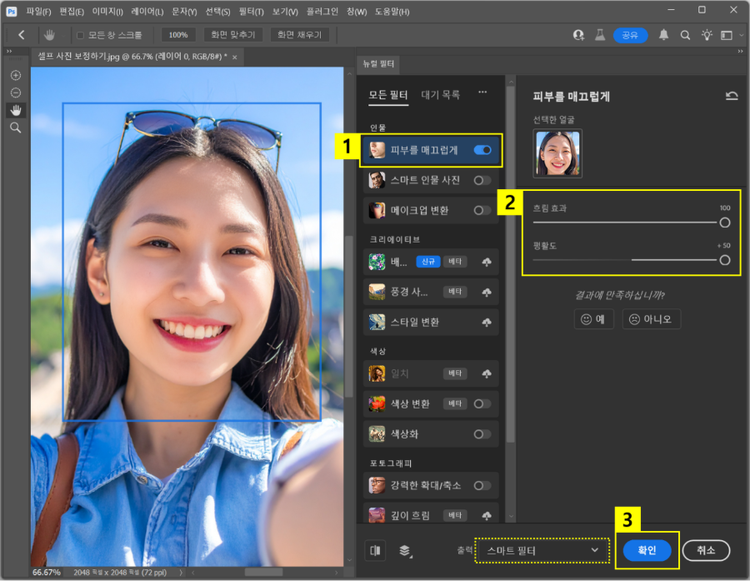Click the 100% zoom button
Screen dimensions: 750x581
(178, 34)
